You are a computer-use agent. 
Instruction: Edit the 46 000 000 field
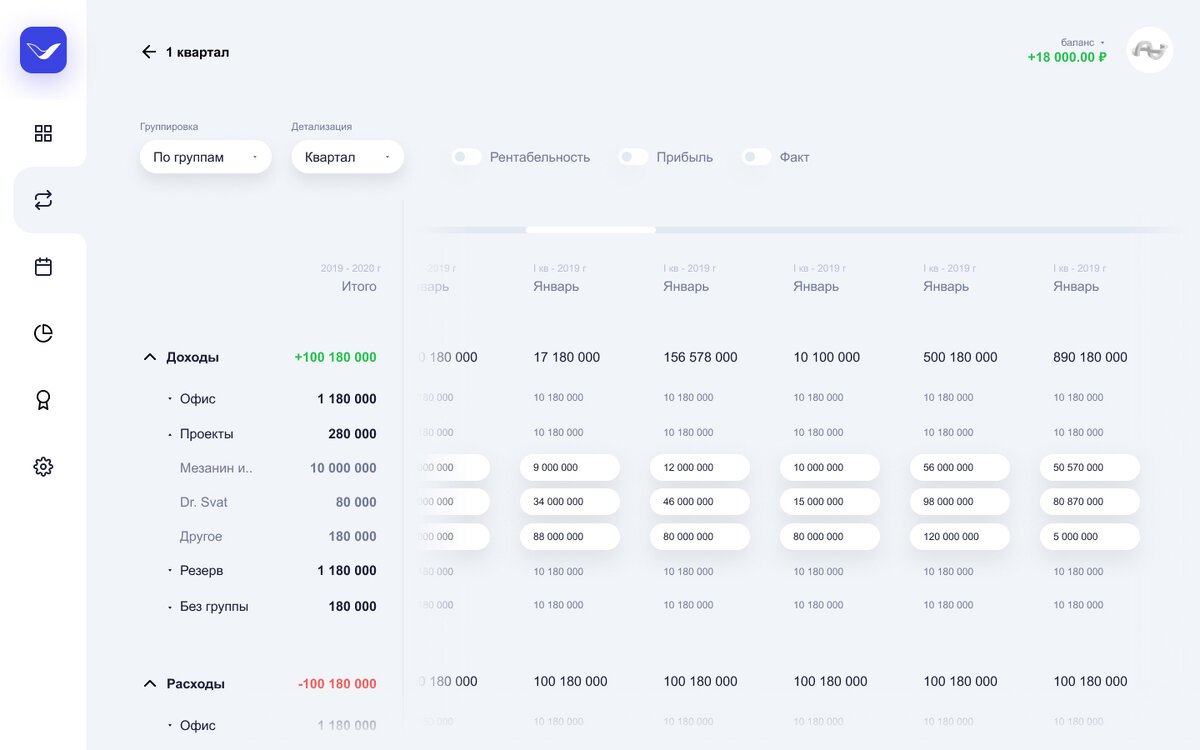tap(700, 502)
